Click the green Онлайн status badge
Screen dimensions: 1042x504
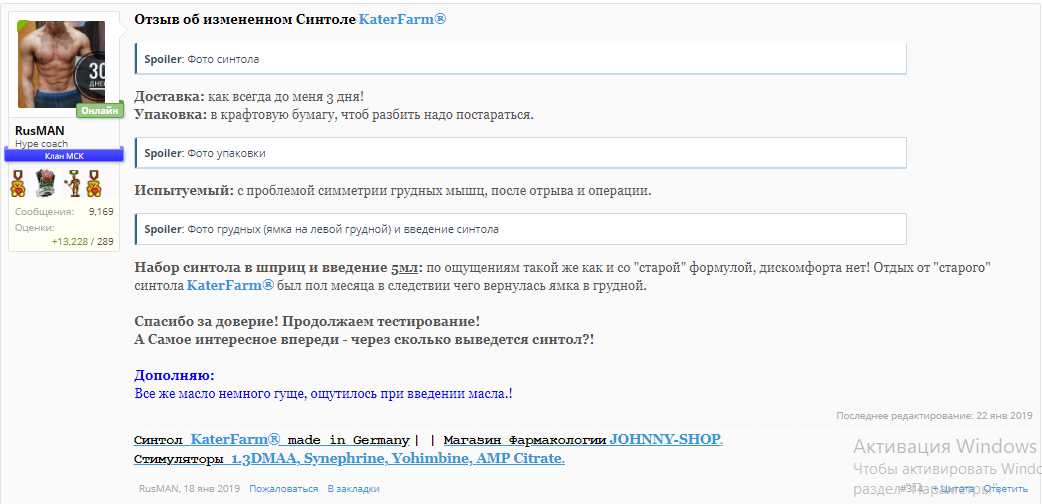[x=97, y=111]
